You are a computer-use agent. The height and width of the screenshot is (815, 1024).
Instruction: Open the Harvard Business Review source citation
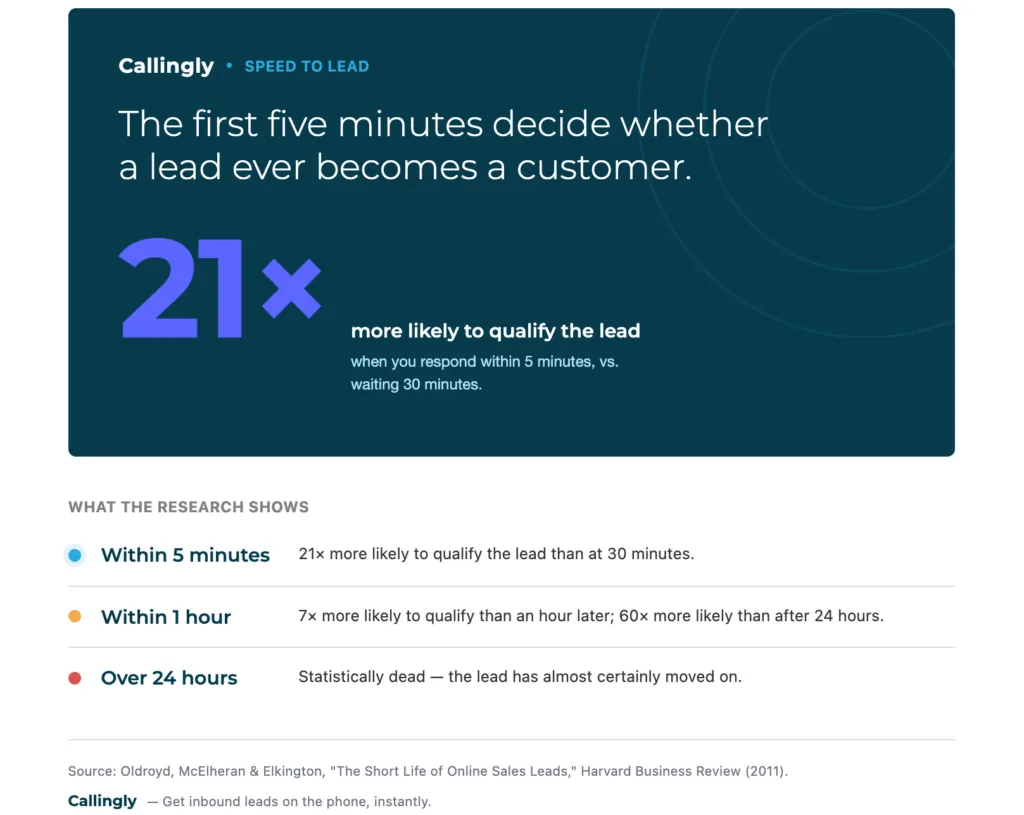428,771
